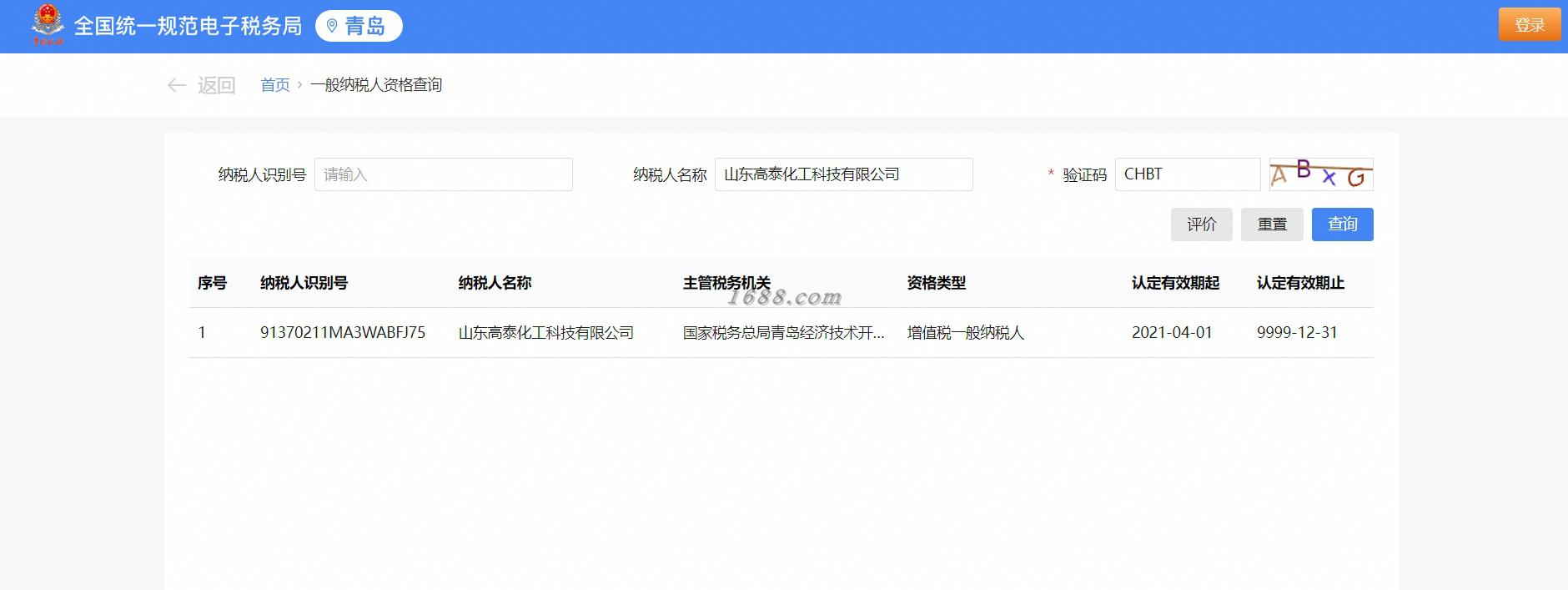1568x590 pixels.
Task: Refresh the captcha image
Action: (1321, 174)
